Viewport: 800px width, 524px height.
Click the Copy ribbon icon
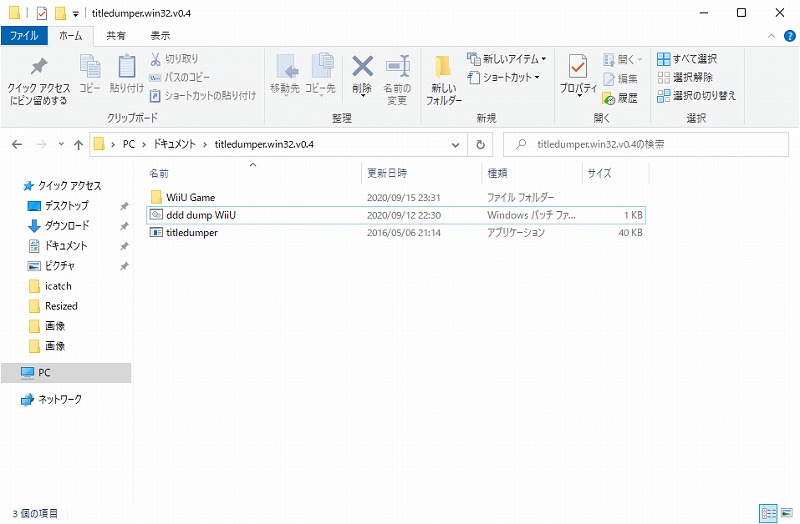click(x=90, y=74)
